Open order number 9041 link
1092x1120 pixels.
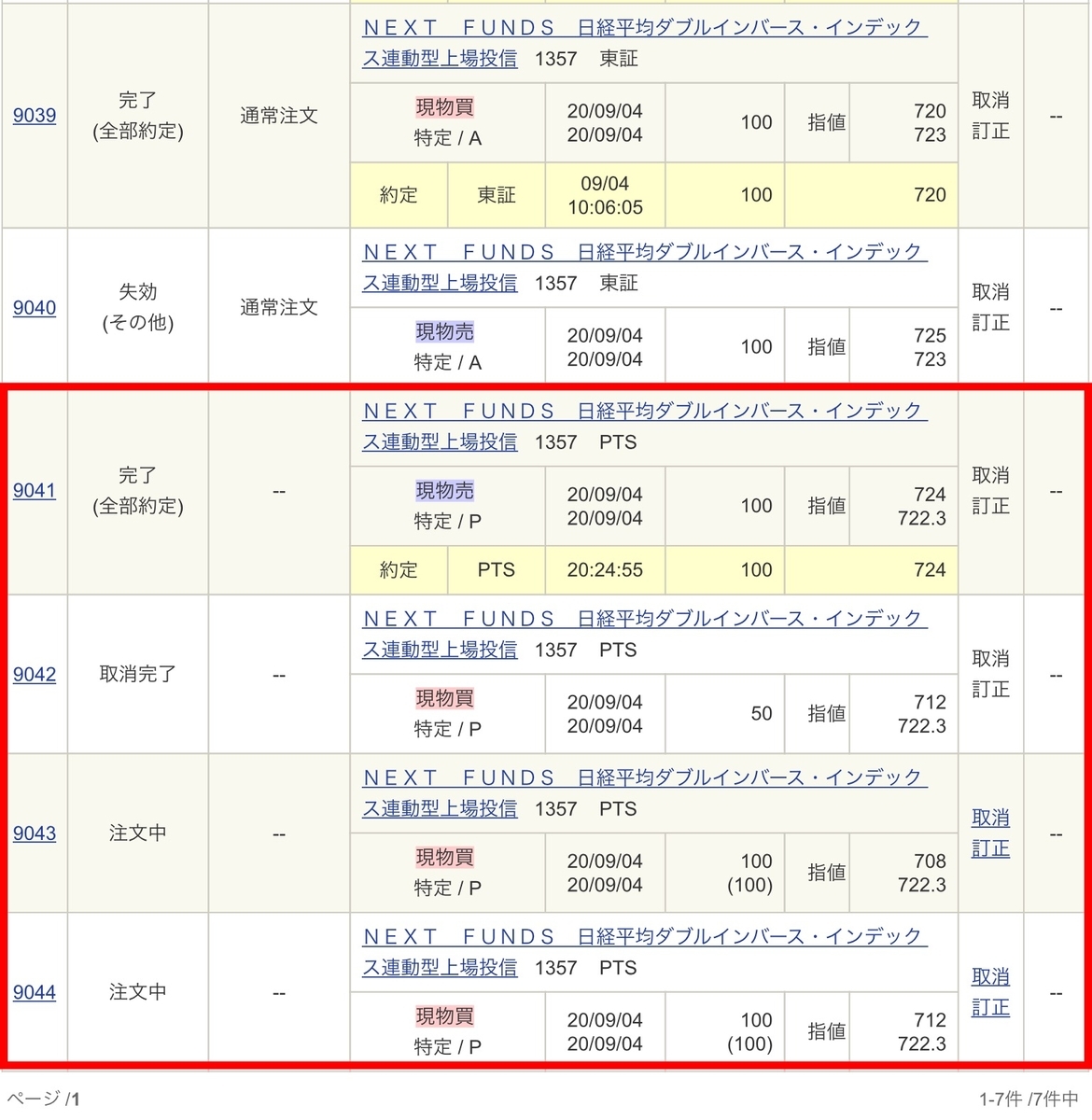click(35, 491)
